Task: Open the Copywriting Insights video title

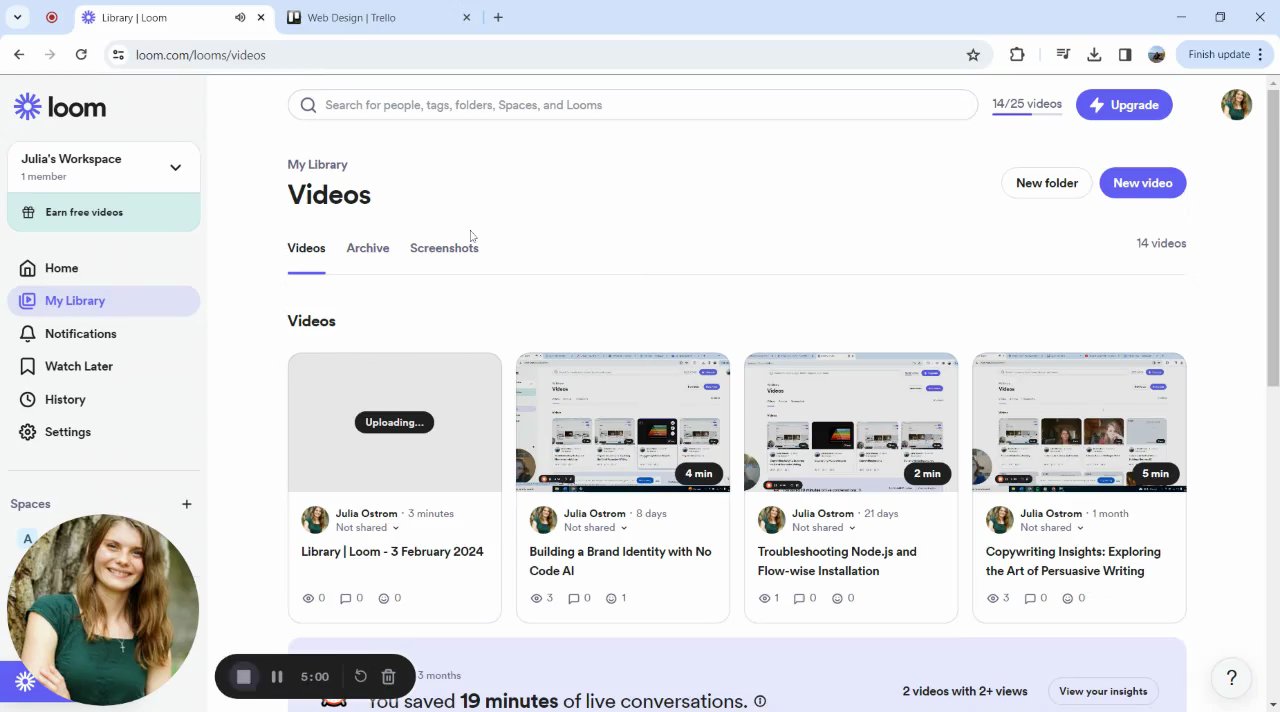Action: (x=1073, y=561)
